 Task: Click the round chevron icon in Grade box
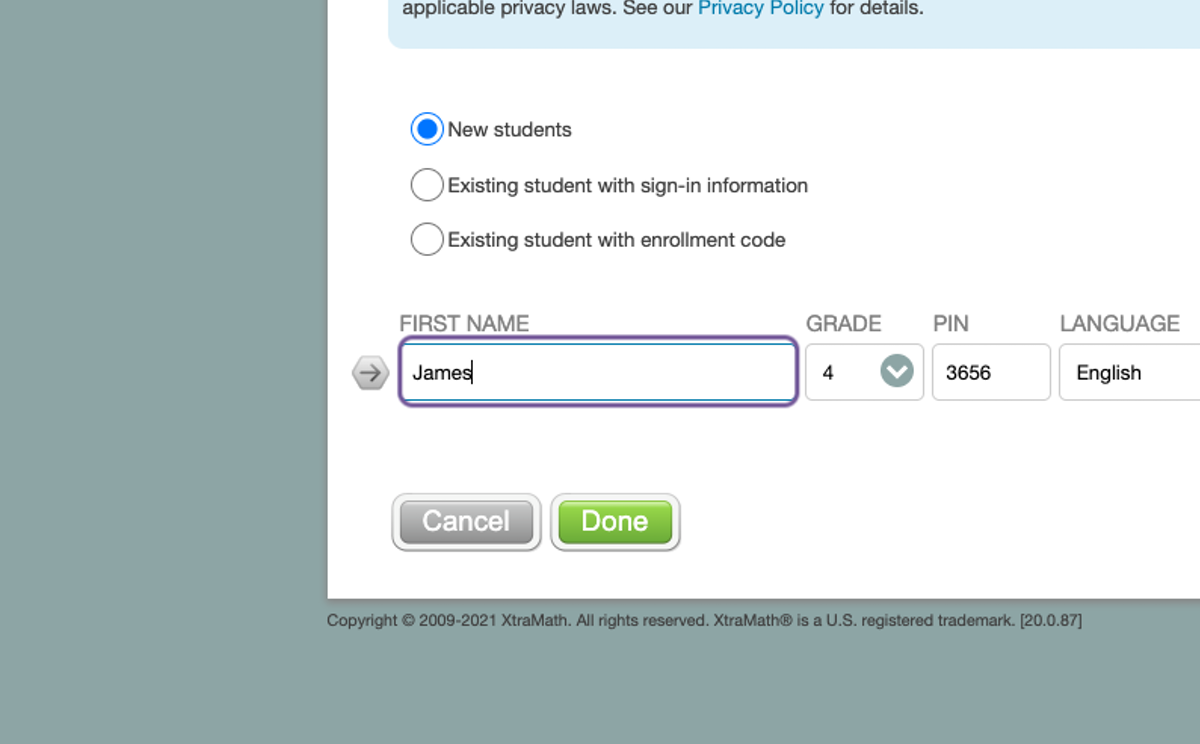[897, 371]
